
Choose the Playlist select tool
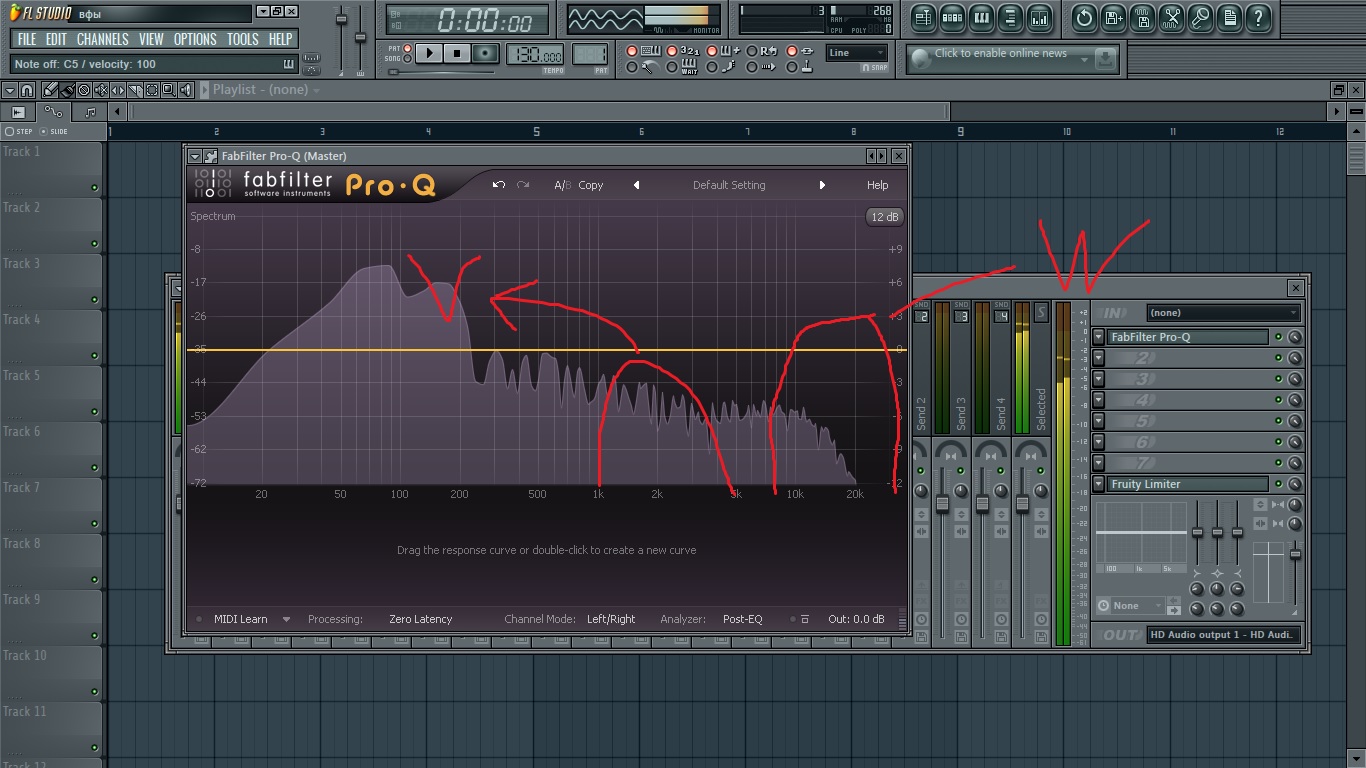[x=152, y=90]
